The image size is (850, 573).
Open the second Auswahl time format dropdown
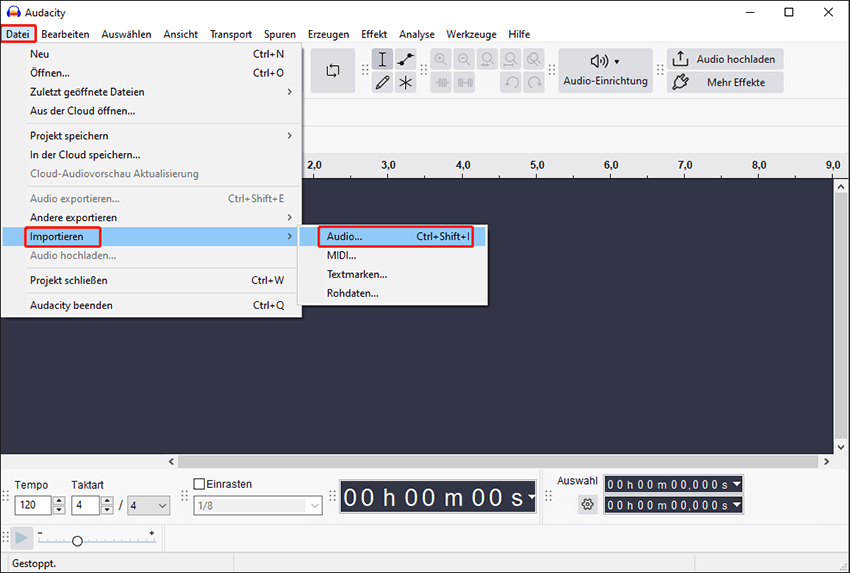[737, 505]
